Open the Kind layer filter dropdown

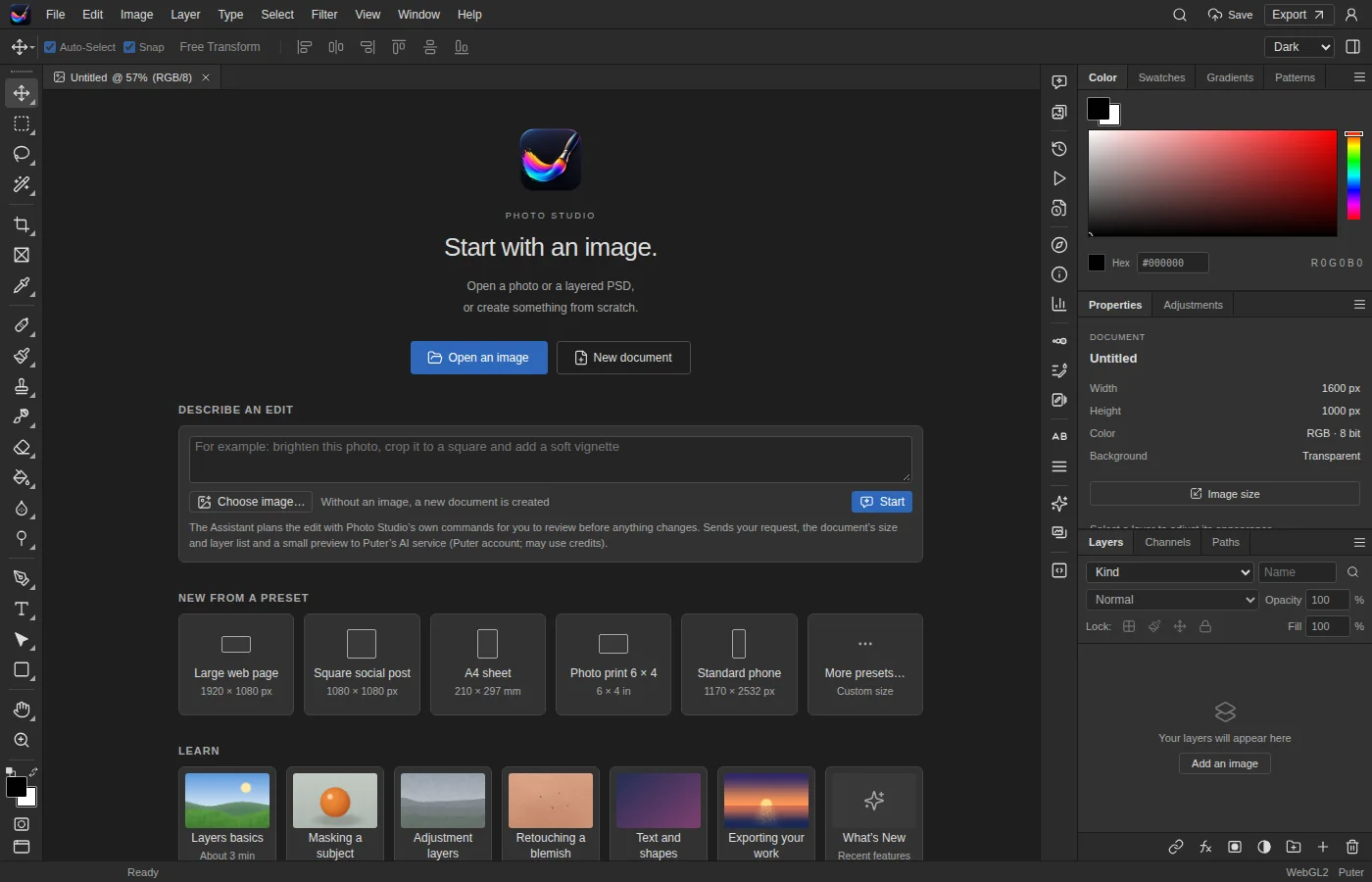[1170, 572]
